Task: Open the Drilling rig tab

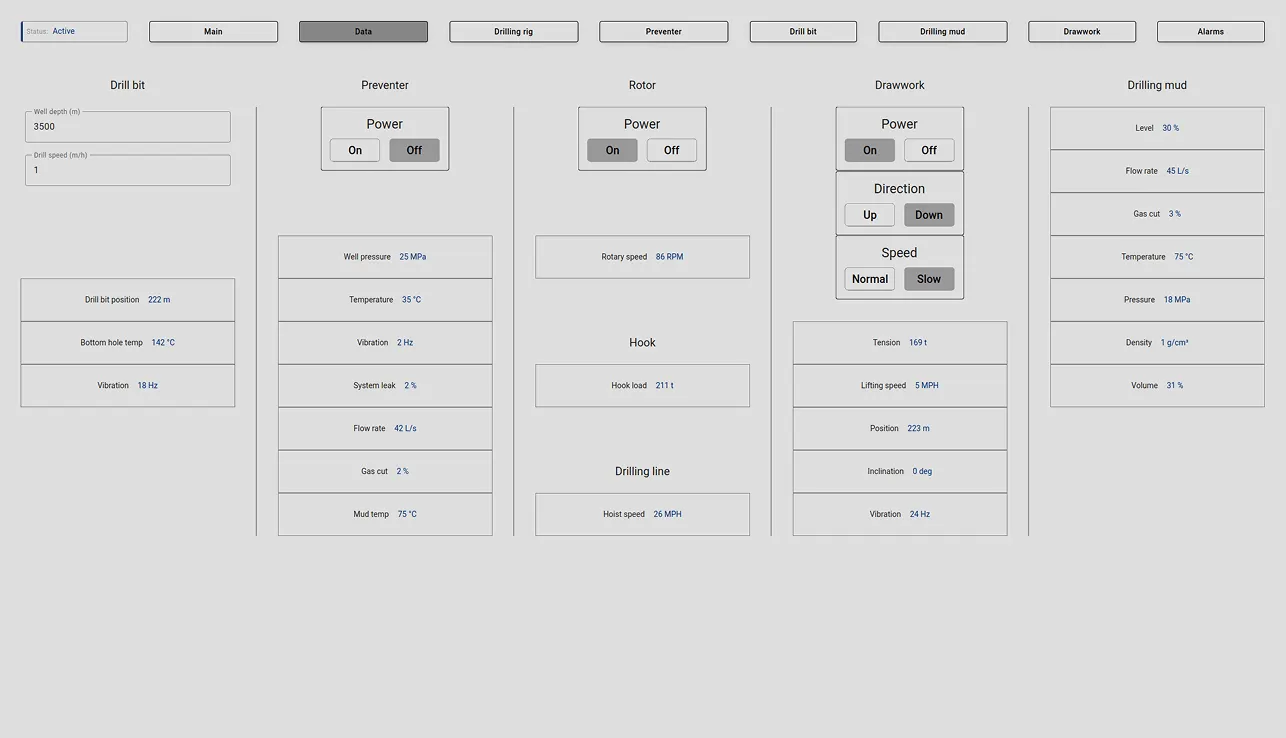Action: pos(513,32)
